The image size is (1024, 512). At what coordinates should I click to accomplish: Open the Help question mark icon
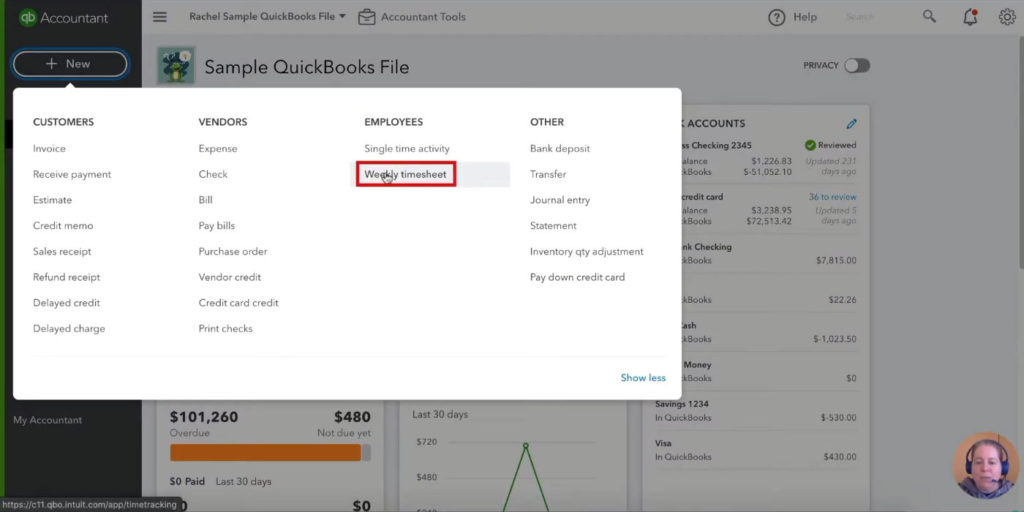point(776,17)
